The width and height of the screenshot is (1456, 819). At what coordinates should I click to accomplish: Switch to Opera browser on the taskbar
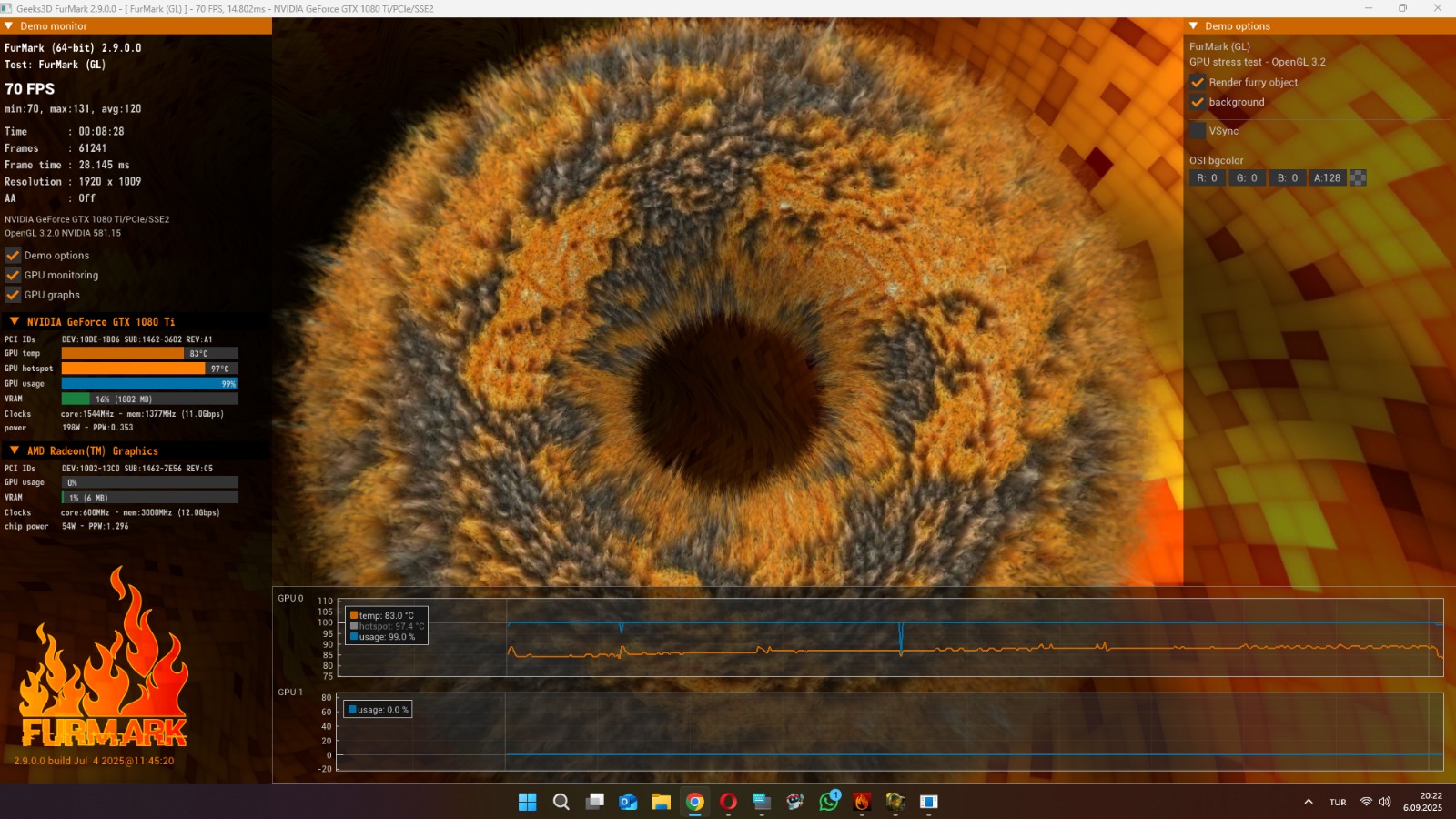pos(728,802)
